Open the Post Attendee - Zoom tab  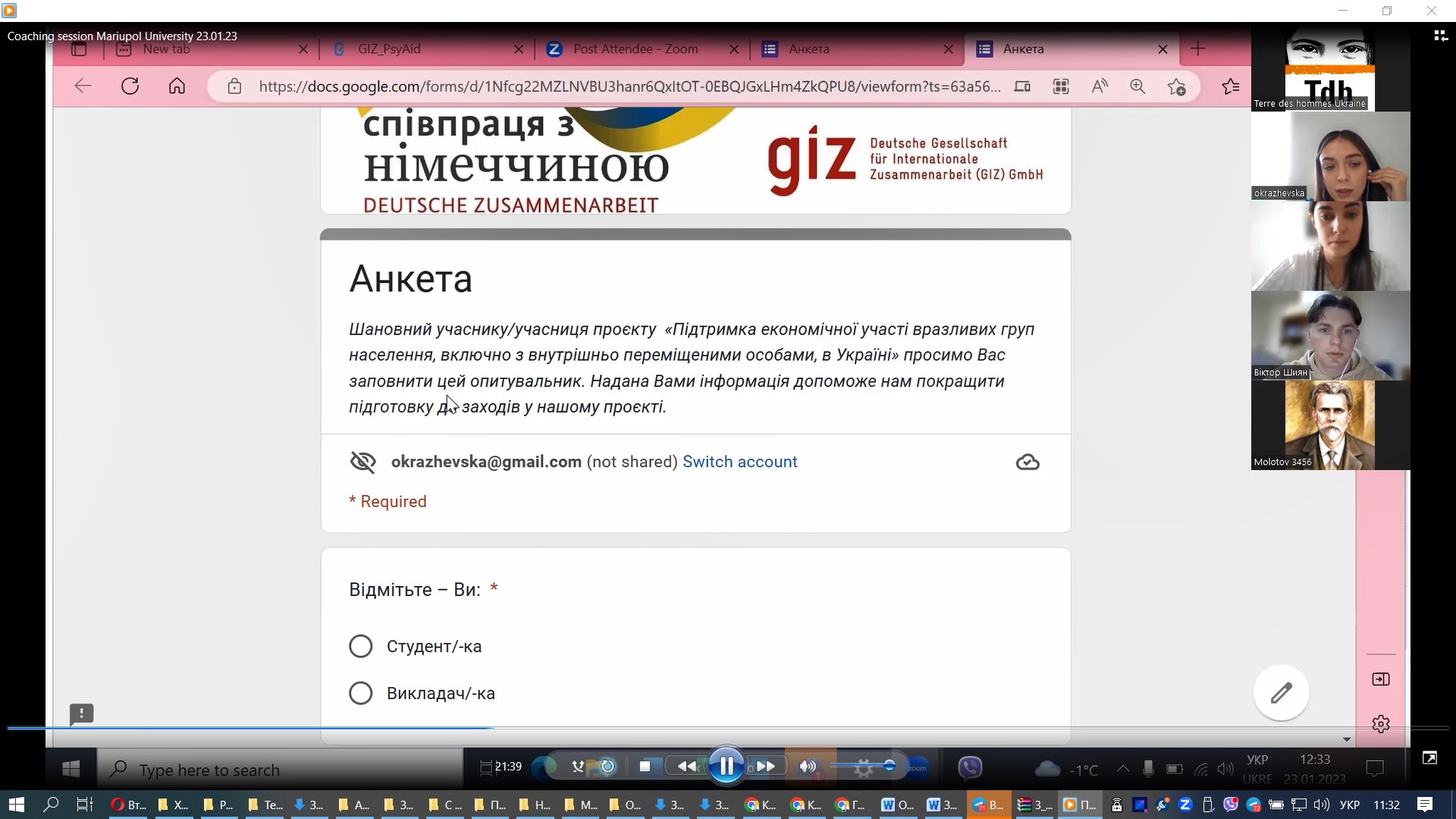pos(635,49)
